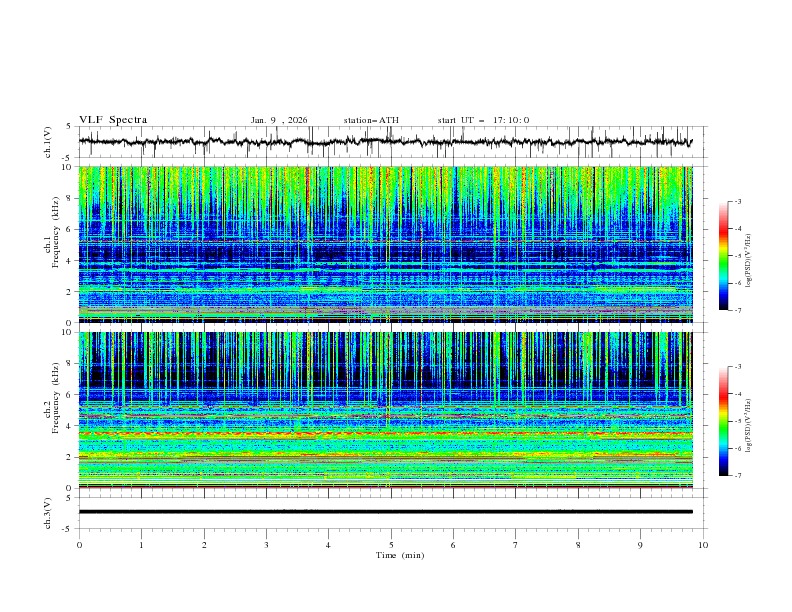Click time axis tick label '10'
The width and height of the screenshot is (792, 612).
pos(703,545)
